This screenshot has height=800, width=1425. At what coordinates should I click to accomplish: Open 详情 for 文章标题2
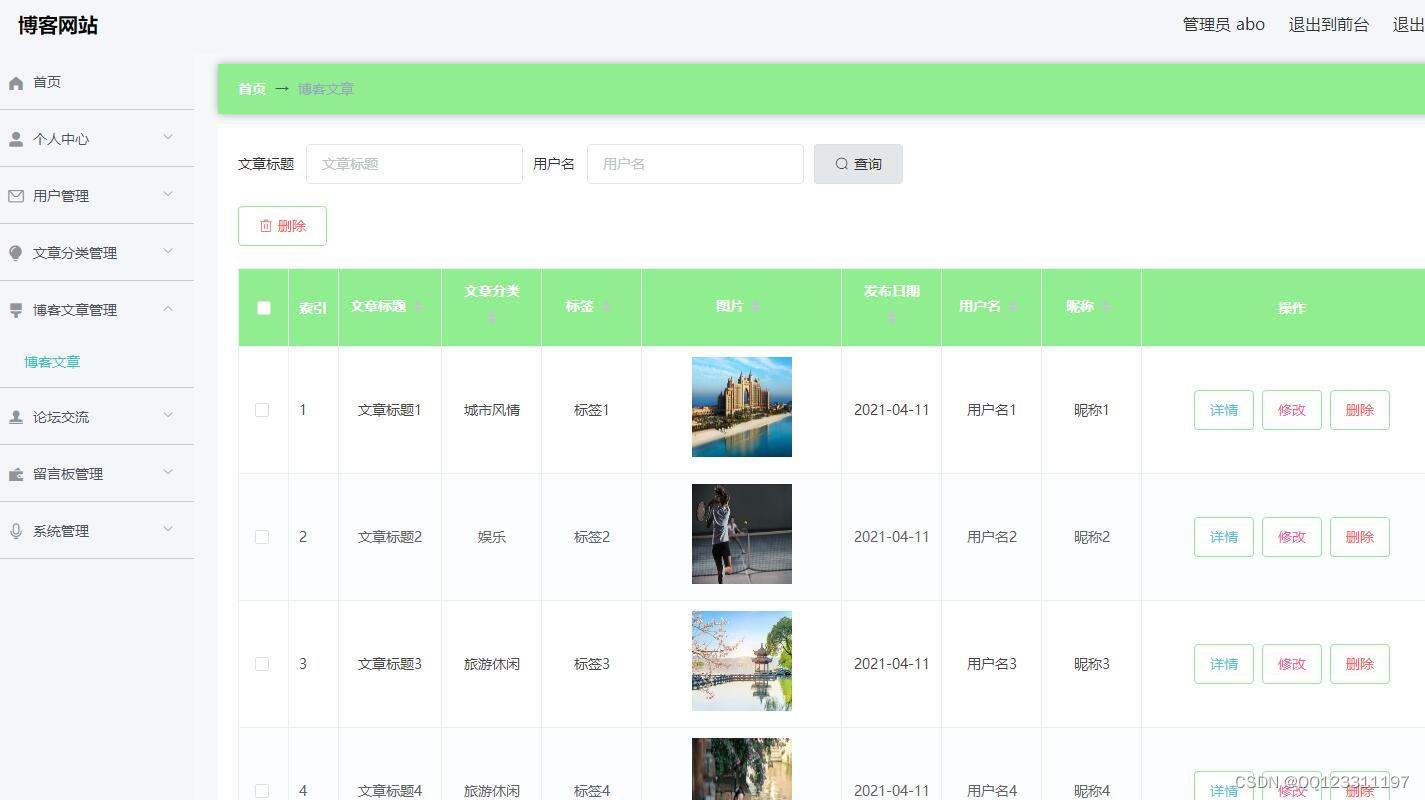coord(1224,537)
